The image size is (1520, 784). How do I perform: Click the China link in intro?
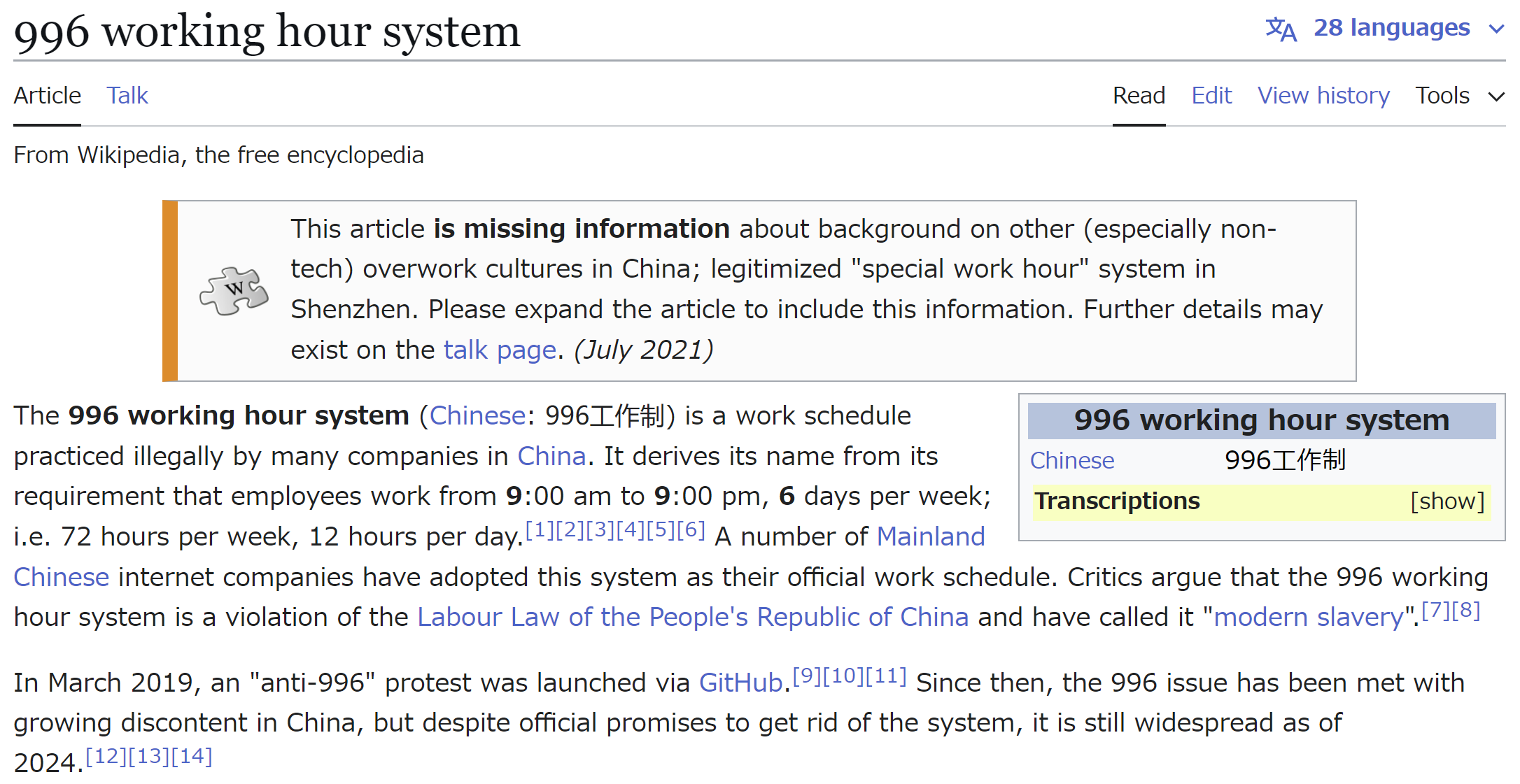click(551, 457)
